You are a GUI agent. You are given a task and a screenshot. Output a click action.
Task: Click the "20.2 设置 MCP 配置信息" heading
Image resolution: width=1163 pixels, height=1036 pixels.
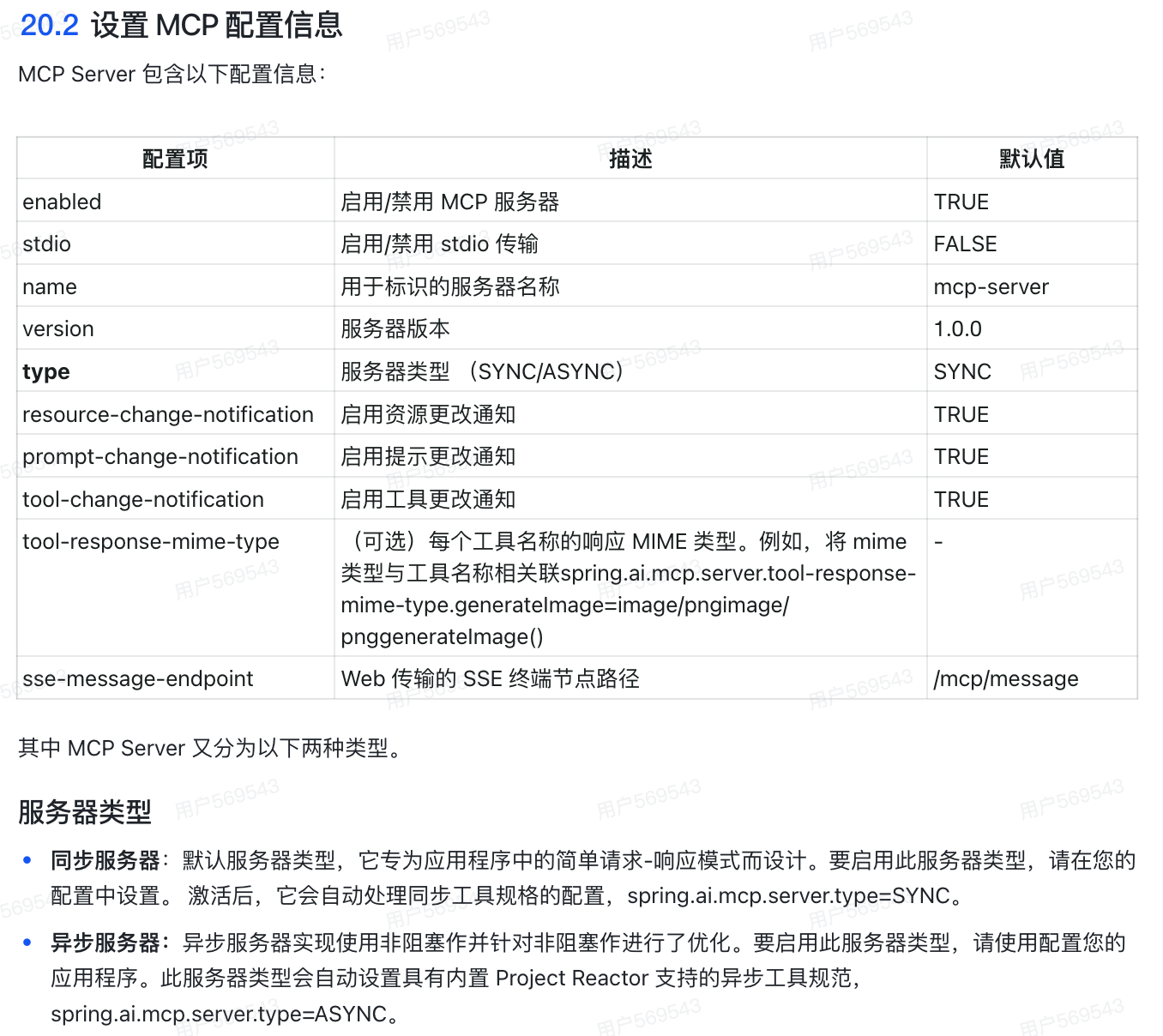click(x=181, y=25)
